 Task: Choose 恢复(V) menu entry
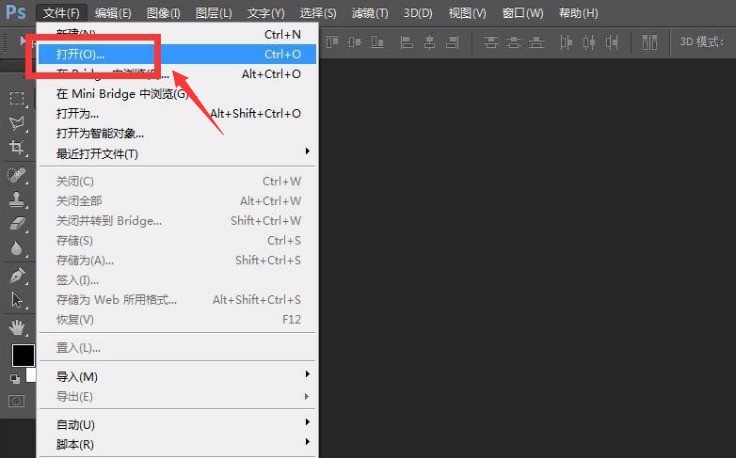(x=177, y=320)
